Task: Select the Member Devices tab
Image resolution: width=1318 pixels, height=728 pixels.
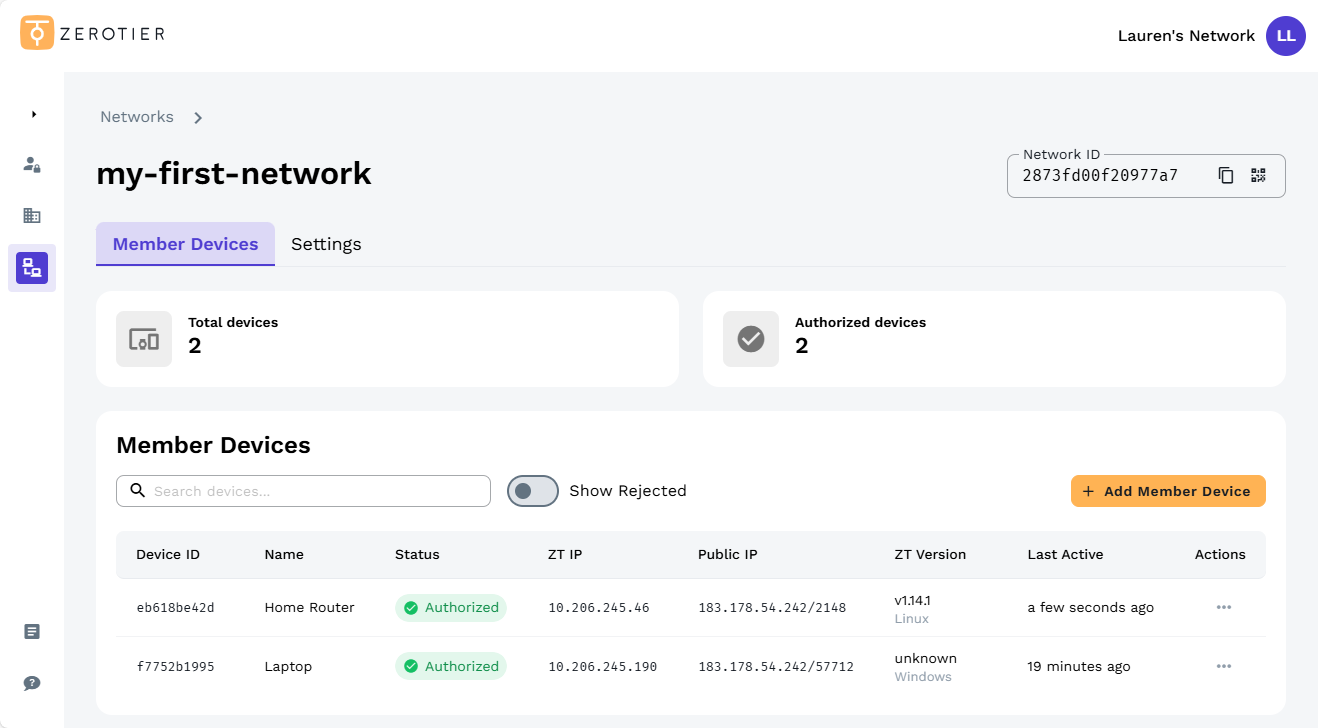Action: [x=185, y=244]
